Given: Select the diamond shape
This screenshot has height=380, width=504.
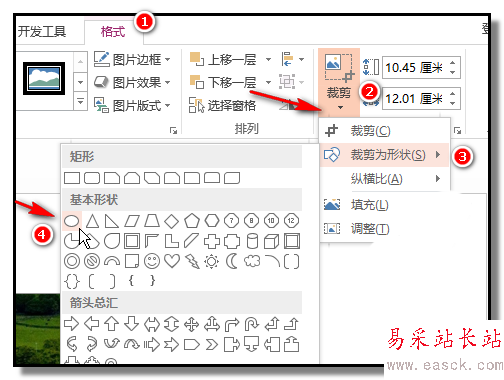Looking at the screenshot, I should (172, 221).
